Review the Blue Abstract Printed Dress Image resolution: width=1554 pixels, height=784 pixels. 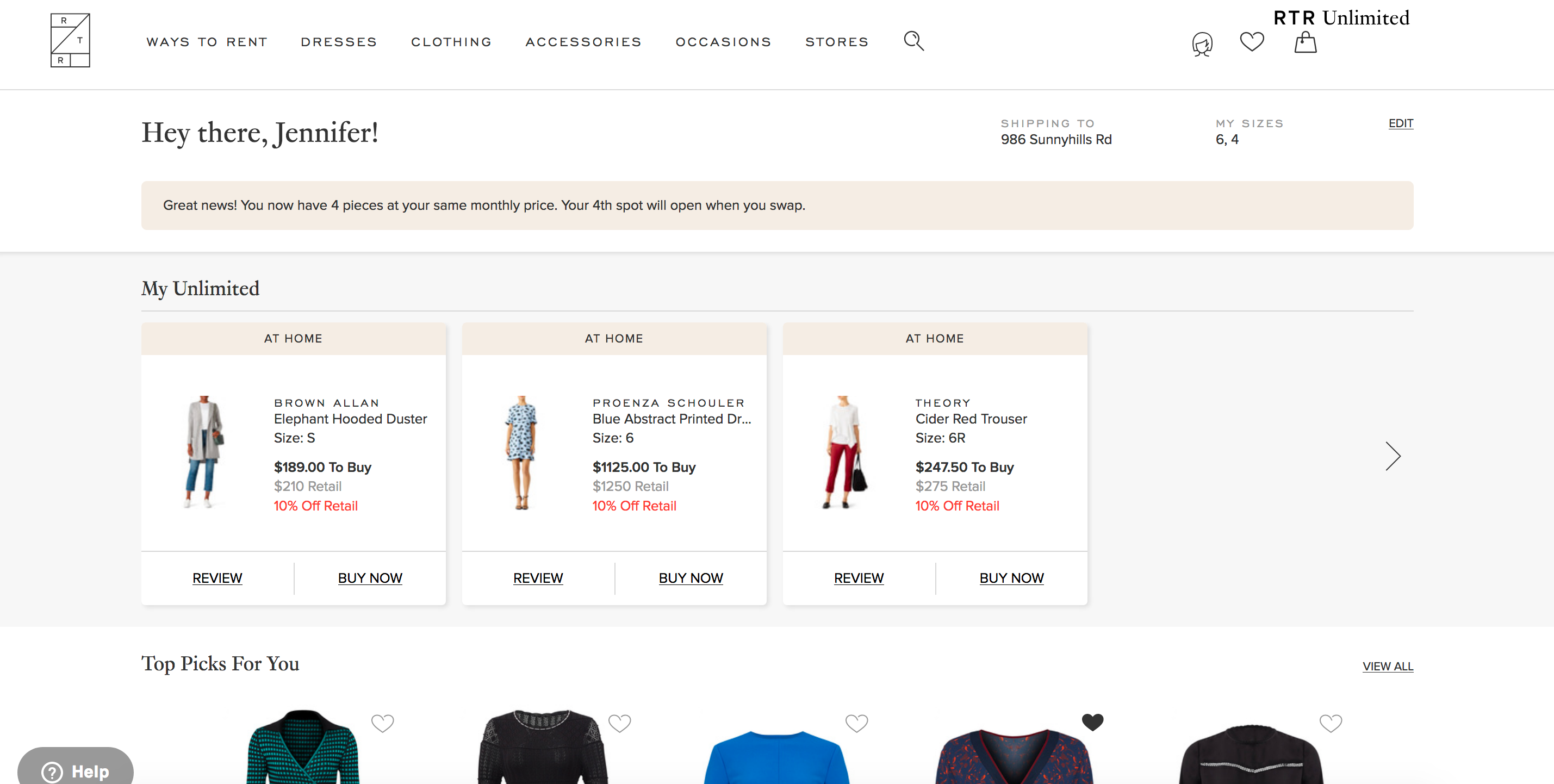click(x=538, y=578)
